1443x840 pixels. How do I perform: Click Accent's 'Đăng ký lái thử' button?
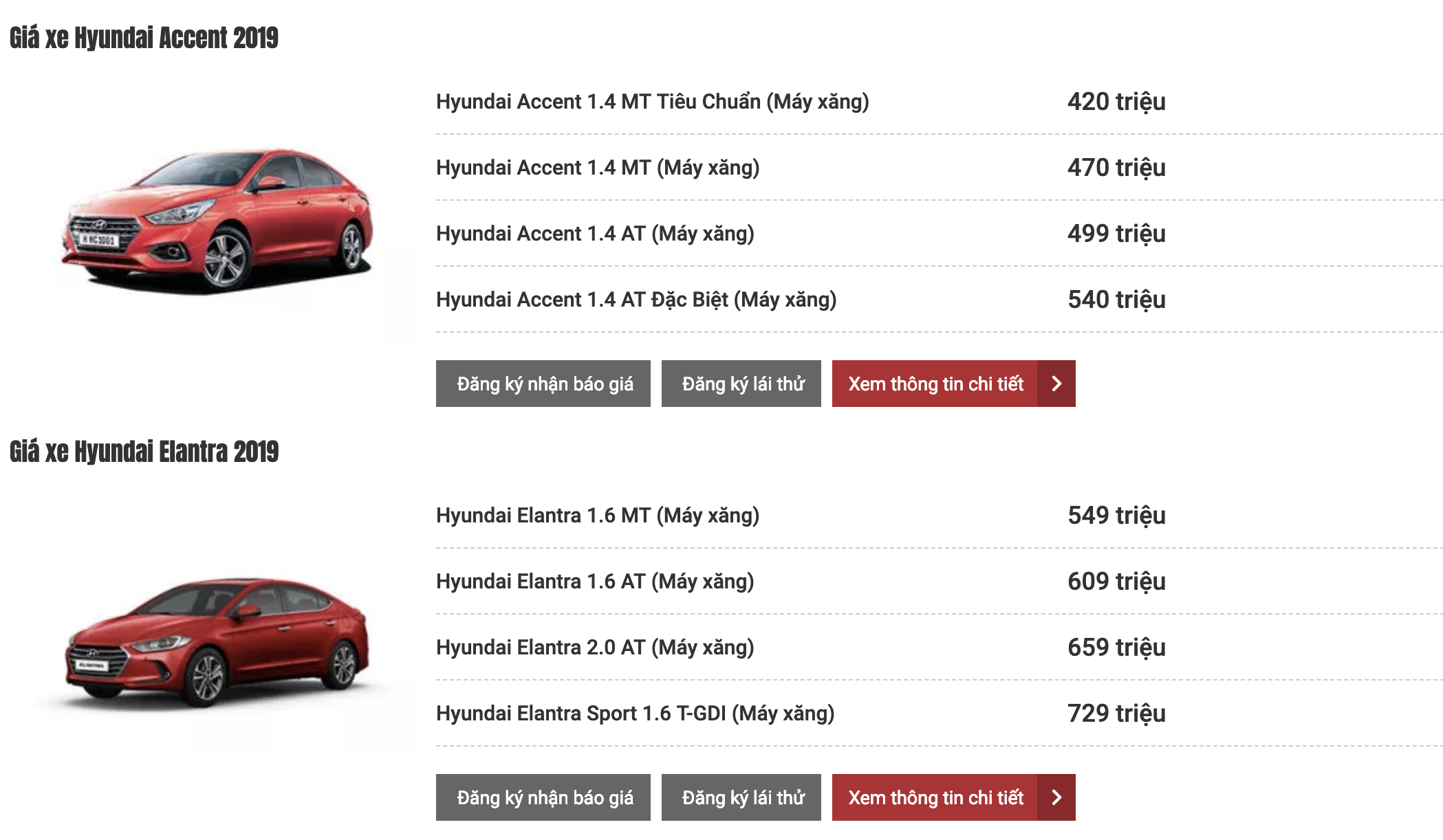[741, 384]
